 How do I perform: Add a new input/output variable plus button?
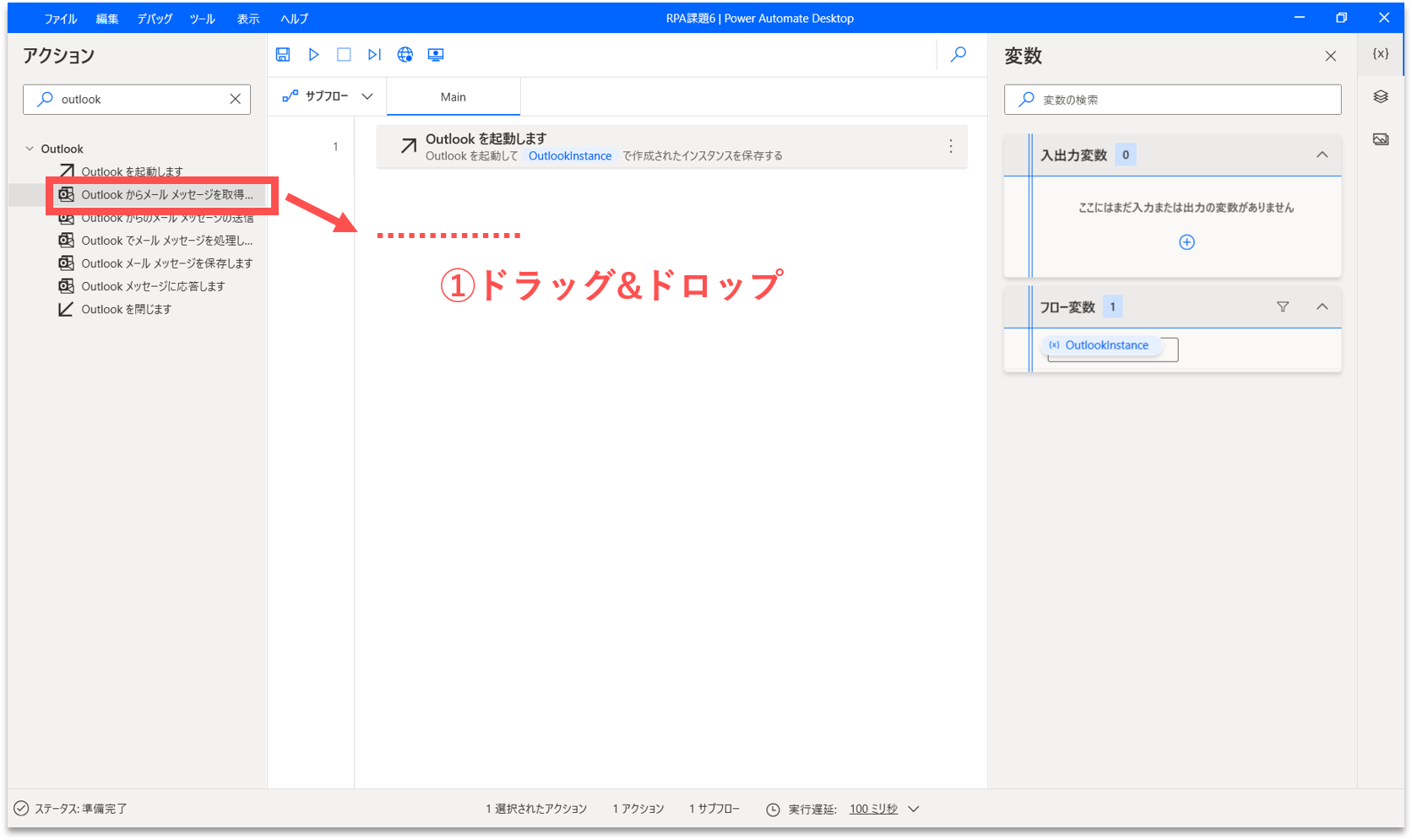coord(1187,242)
